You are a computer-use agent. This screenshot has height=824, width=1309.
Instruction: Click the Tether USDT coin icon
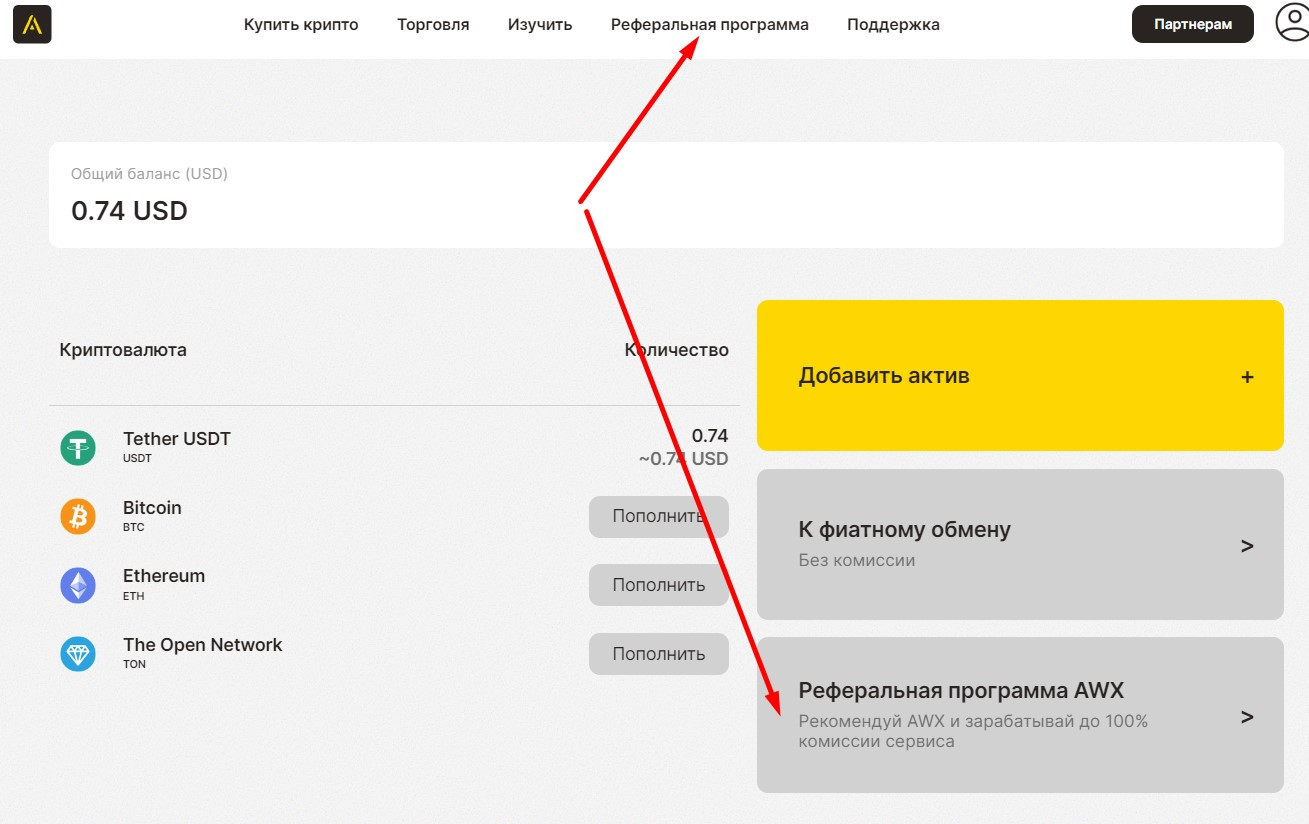[78, 447]
